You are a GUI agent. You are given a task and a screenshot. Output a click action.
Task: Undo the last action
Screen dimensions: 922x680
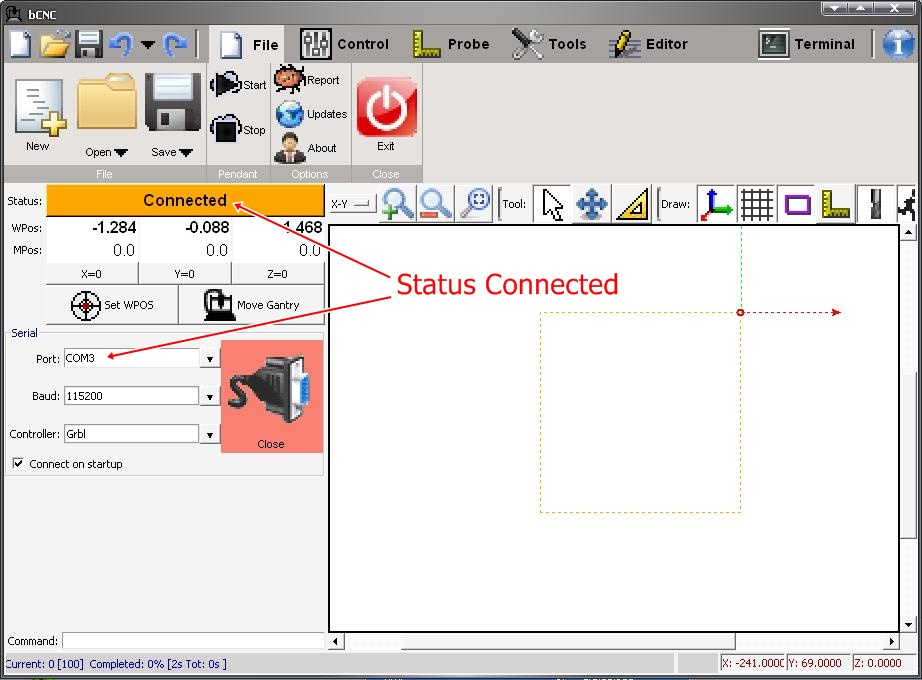[x=119, y=44]
